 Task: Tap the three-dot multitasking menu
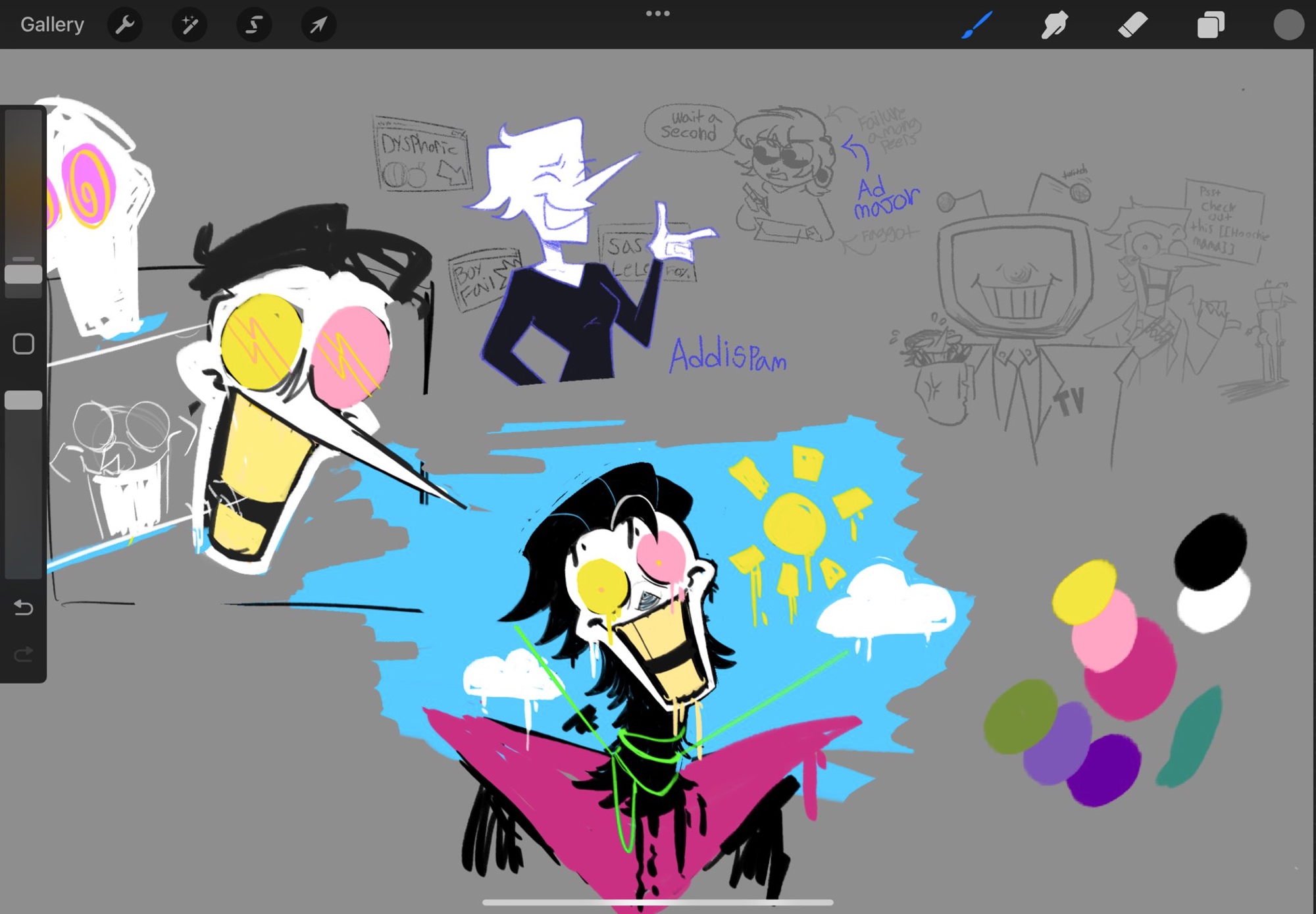657,13
